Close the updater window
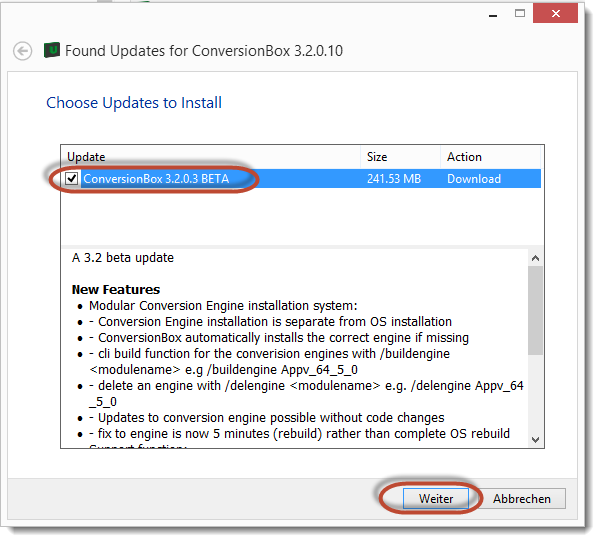600x542 pixels. 555,14
